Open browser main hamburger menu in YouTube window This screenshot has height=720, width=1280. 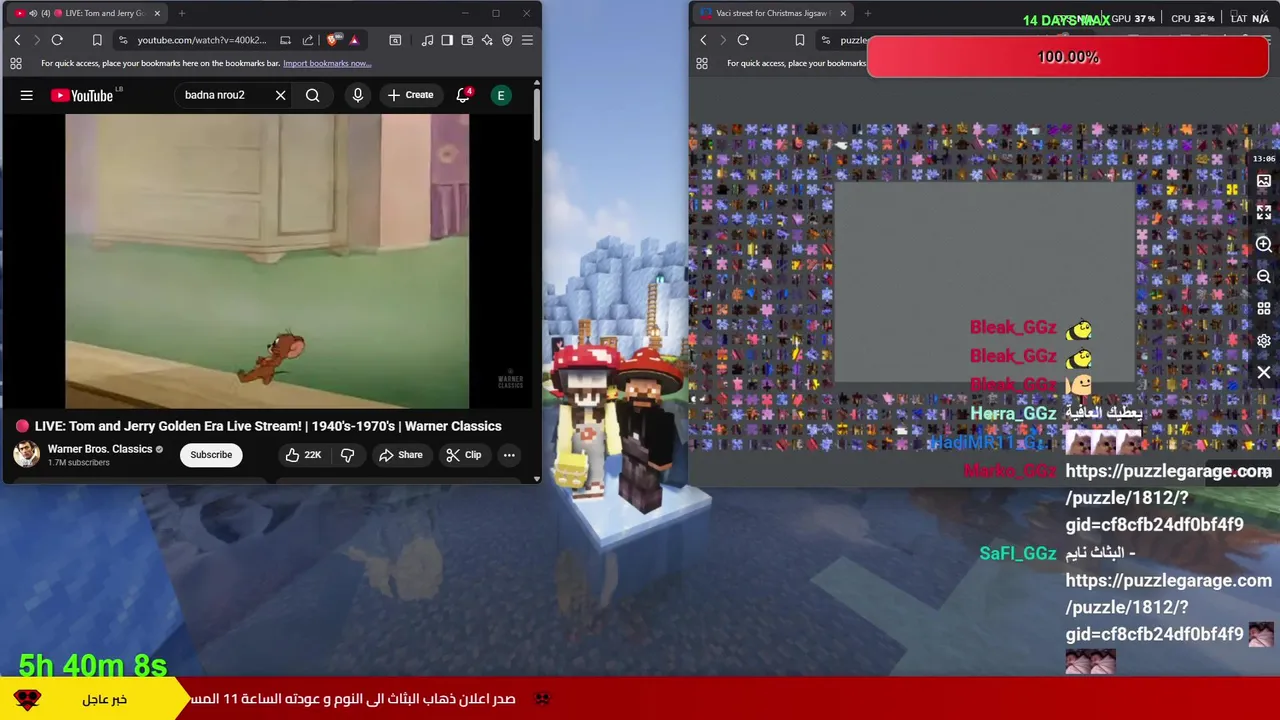[527, 40]
